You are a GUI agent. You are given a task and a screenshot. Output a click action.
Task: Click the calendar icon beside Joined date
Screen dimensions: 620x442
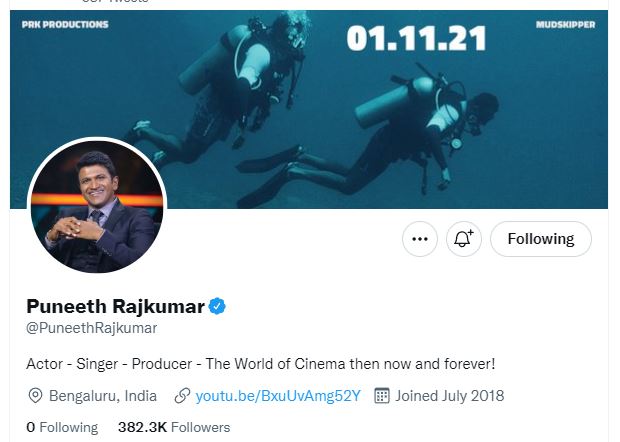[381, 396]
